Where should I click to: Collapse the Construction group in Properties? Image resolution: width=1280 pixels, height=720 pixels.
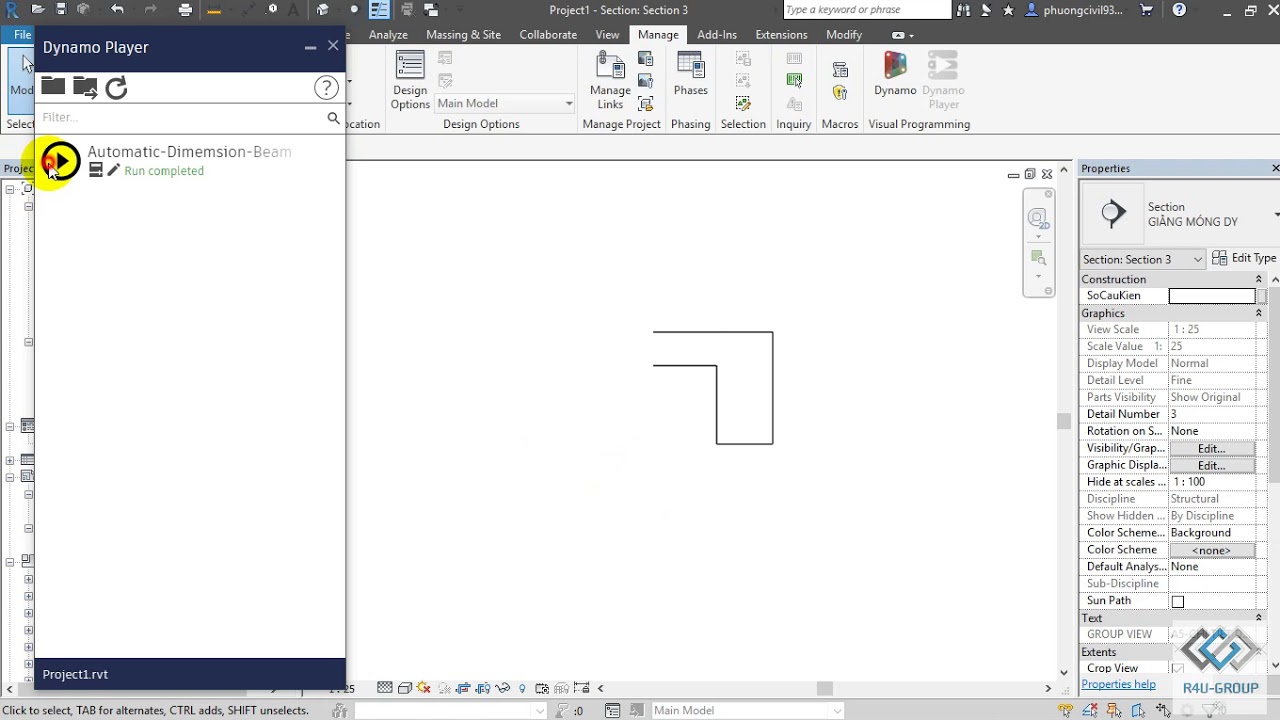1259,280
